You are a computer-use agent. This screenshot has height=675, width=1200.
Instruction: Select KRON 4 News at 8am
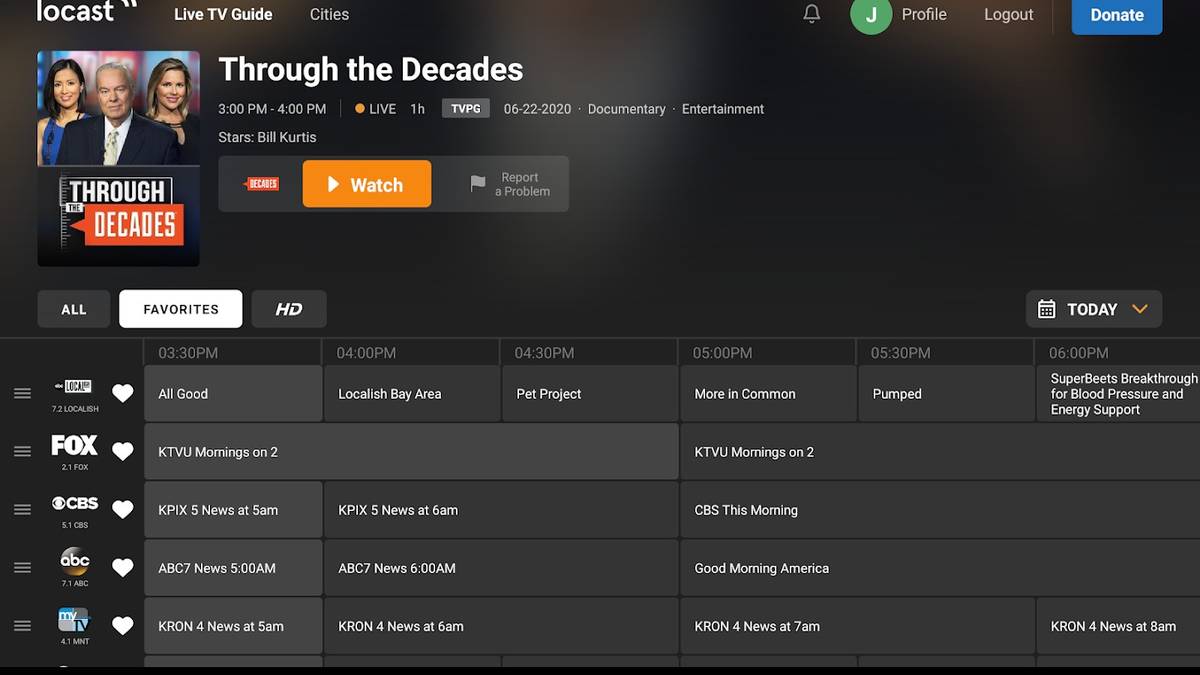1119,626
